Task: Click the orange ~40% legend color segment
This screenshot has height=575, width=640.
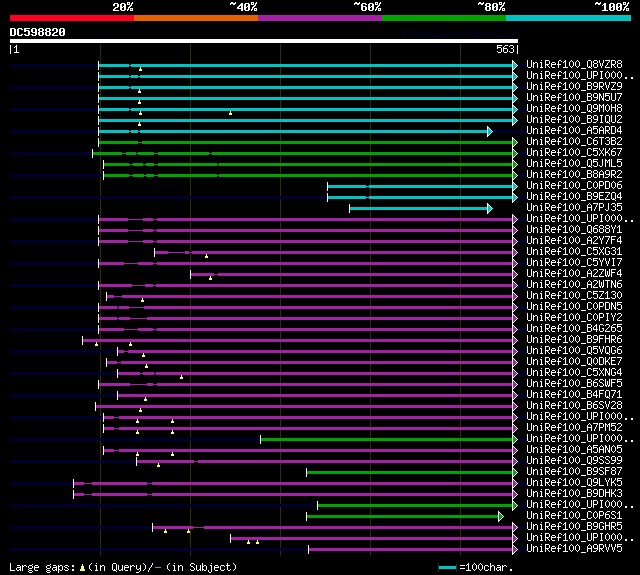Action: 196,18
